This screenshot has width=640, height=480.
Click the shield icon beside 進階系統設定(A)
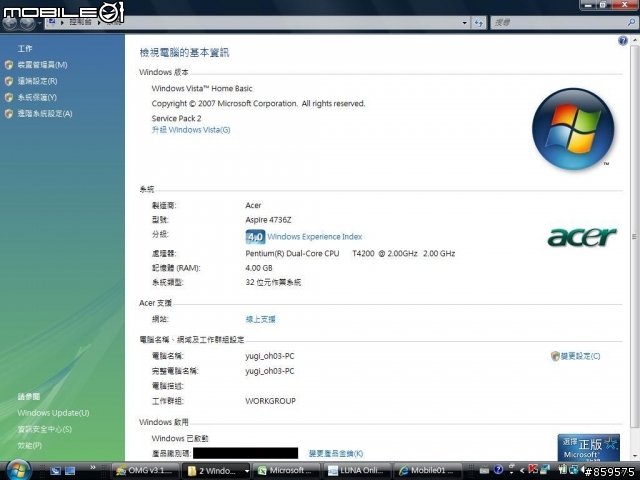pos(9,114)
